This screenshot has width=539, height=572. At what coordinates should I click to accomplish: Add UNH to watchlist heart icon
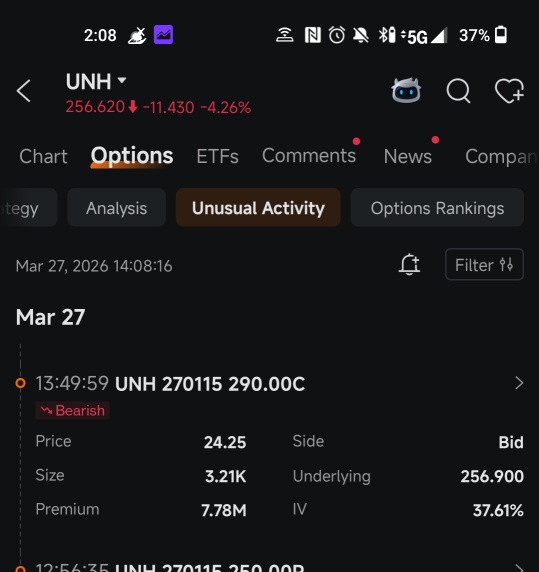[x=509, y=90]
